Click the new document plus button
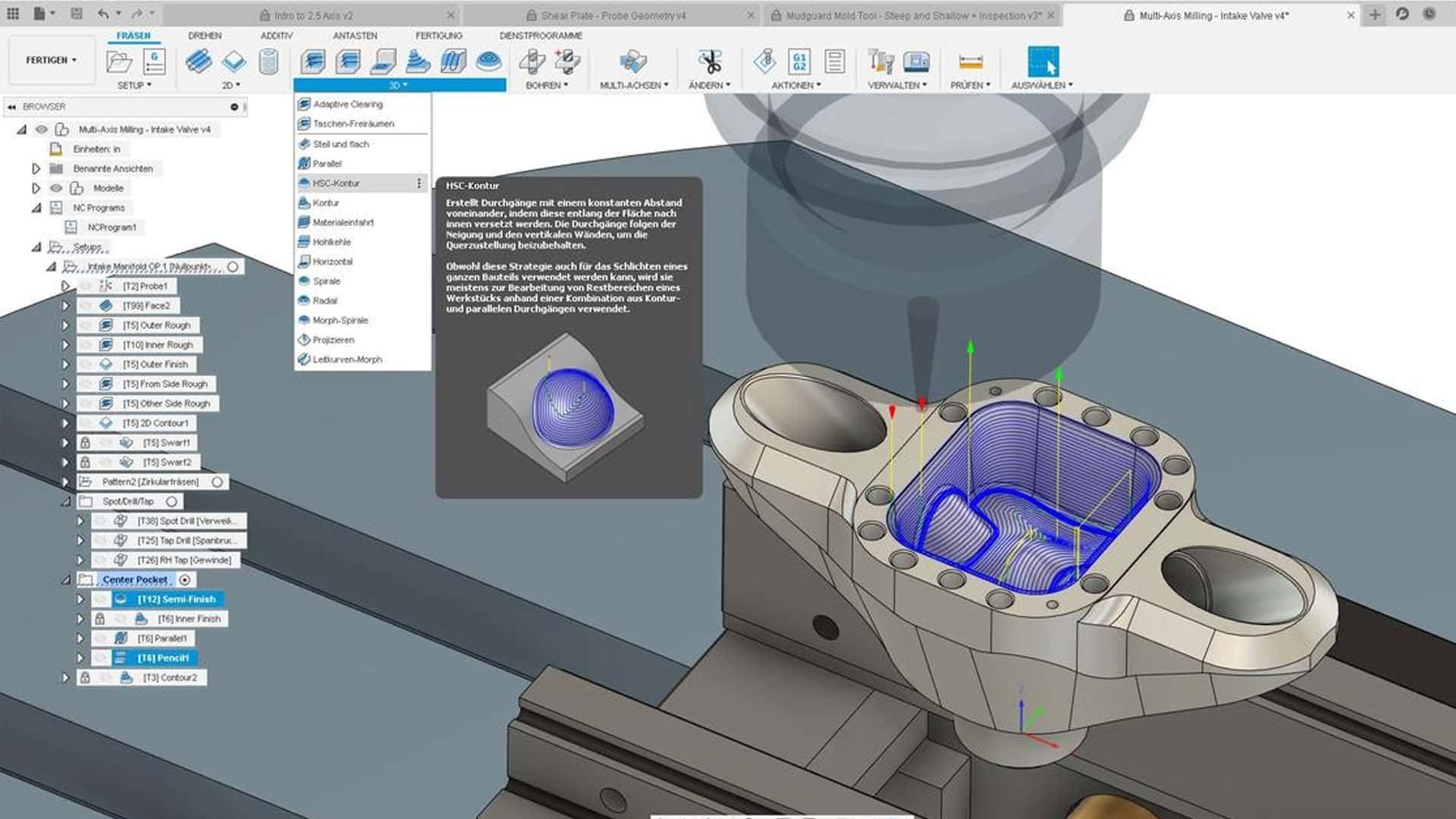 pos(1374,15)
